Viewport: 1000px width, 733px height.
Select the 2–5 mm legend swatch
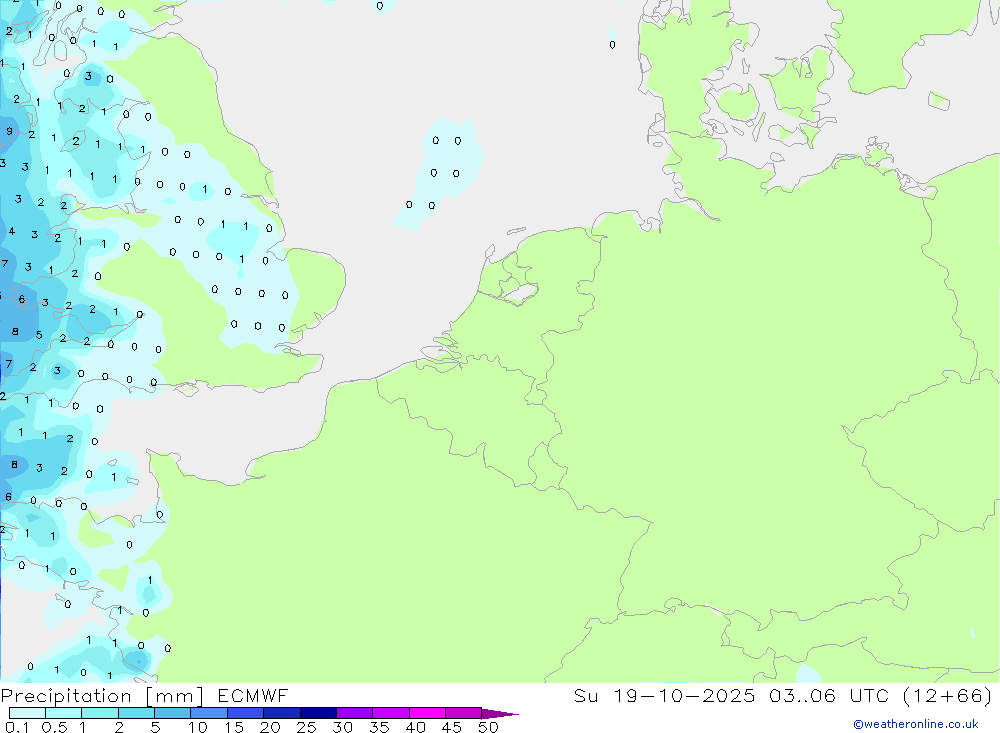click(x=136, y=713)
